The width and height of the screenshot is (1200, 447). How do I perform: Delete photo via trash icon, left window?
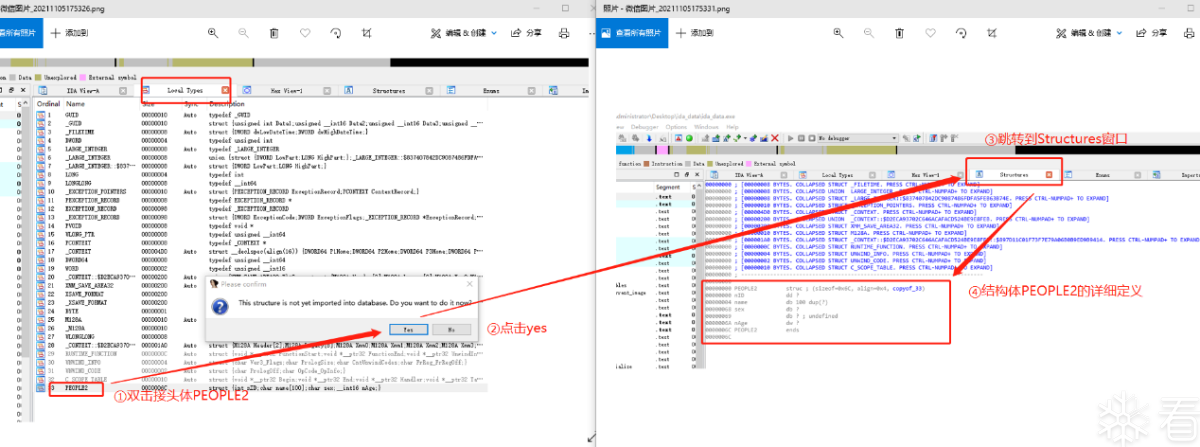(276, 32)
